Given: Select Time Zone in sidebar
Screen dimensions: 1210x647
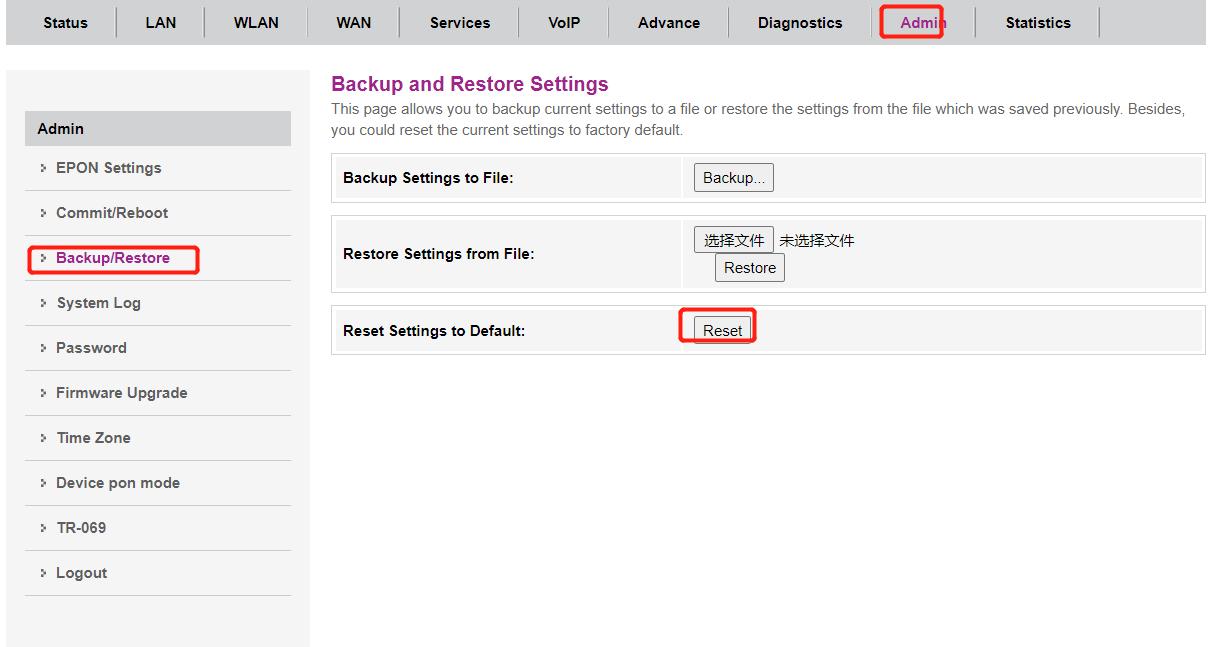Looking at the screenshot, I should click(93, 438).
